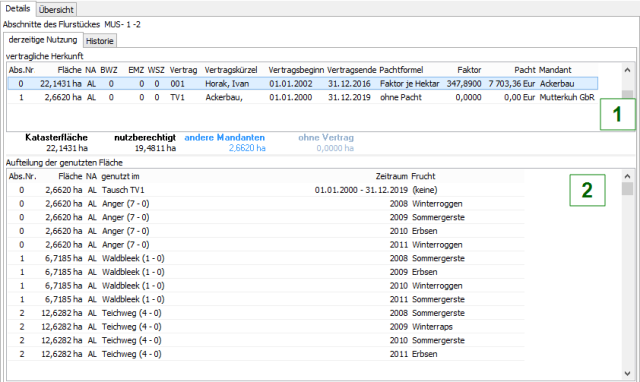Click the 31.12.2016 Vertragsende cell
Viewport: 640px width, 382px height.
pyautogui.click(x=349, y=84)
